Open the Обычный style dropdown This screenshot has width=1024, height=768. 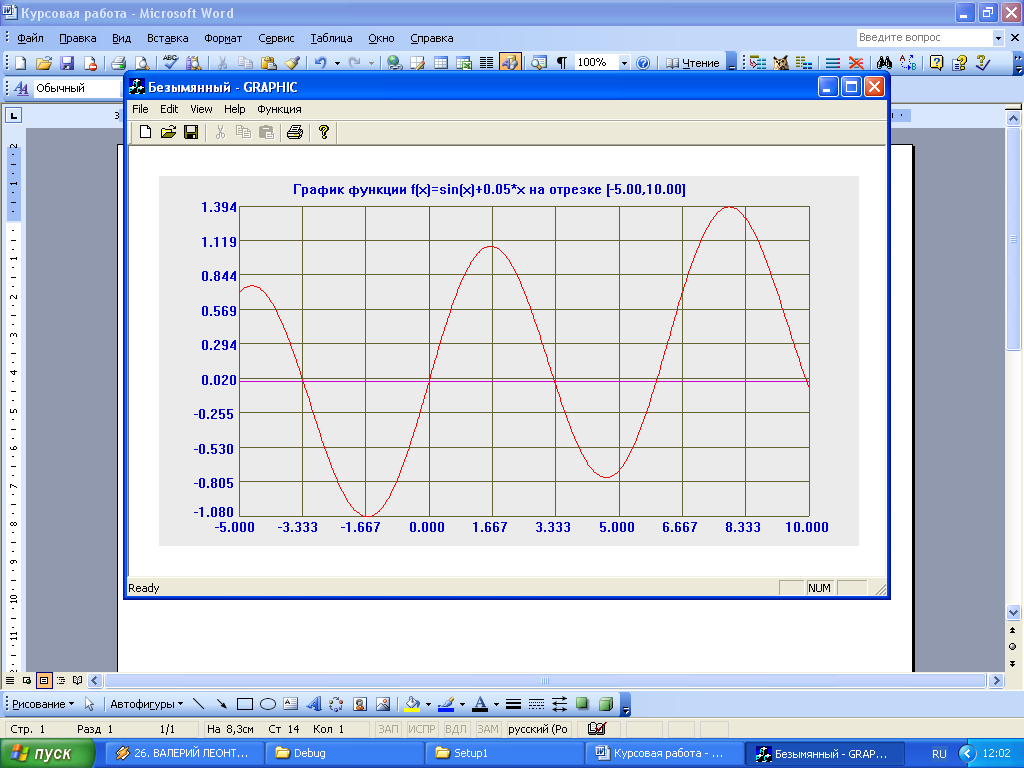pos(70,88)
